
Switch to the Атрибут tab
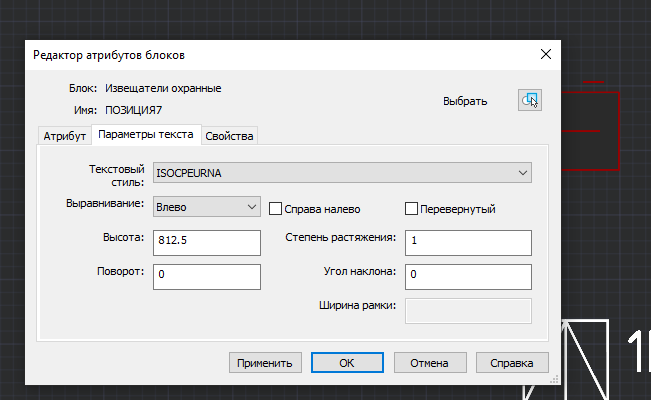tap(64, 136)
